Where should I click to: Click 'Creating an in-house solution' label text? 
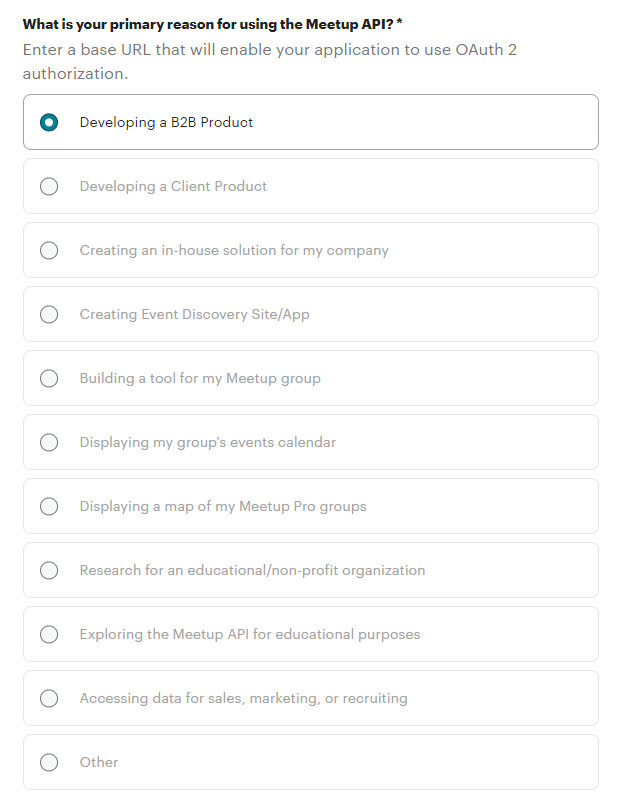click(x=234, y=250)
